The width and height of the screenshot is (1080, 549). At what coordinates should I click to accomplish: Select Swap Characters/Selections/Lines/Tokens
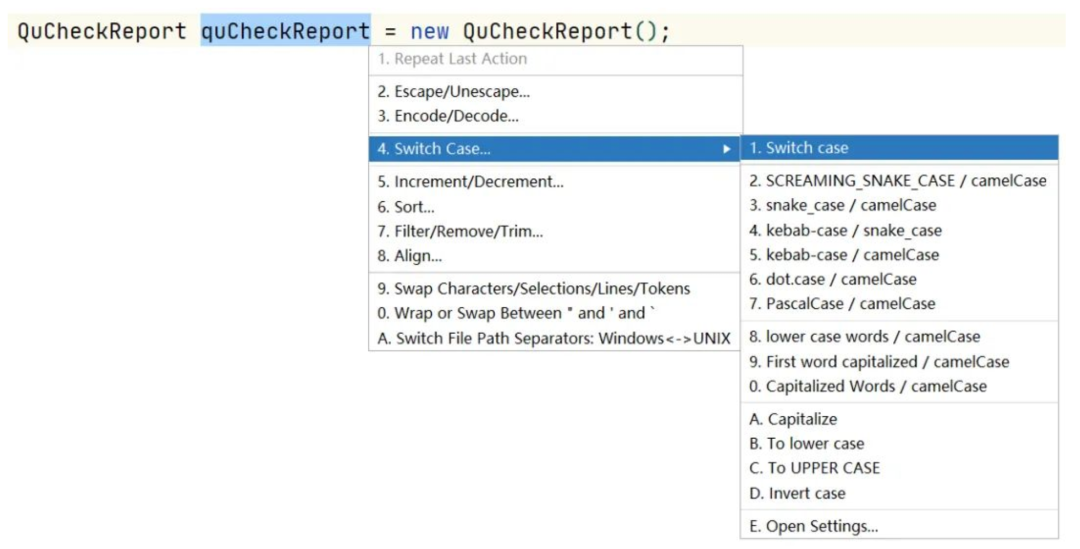click(x=534, y=289)
